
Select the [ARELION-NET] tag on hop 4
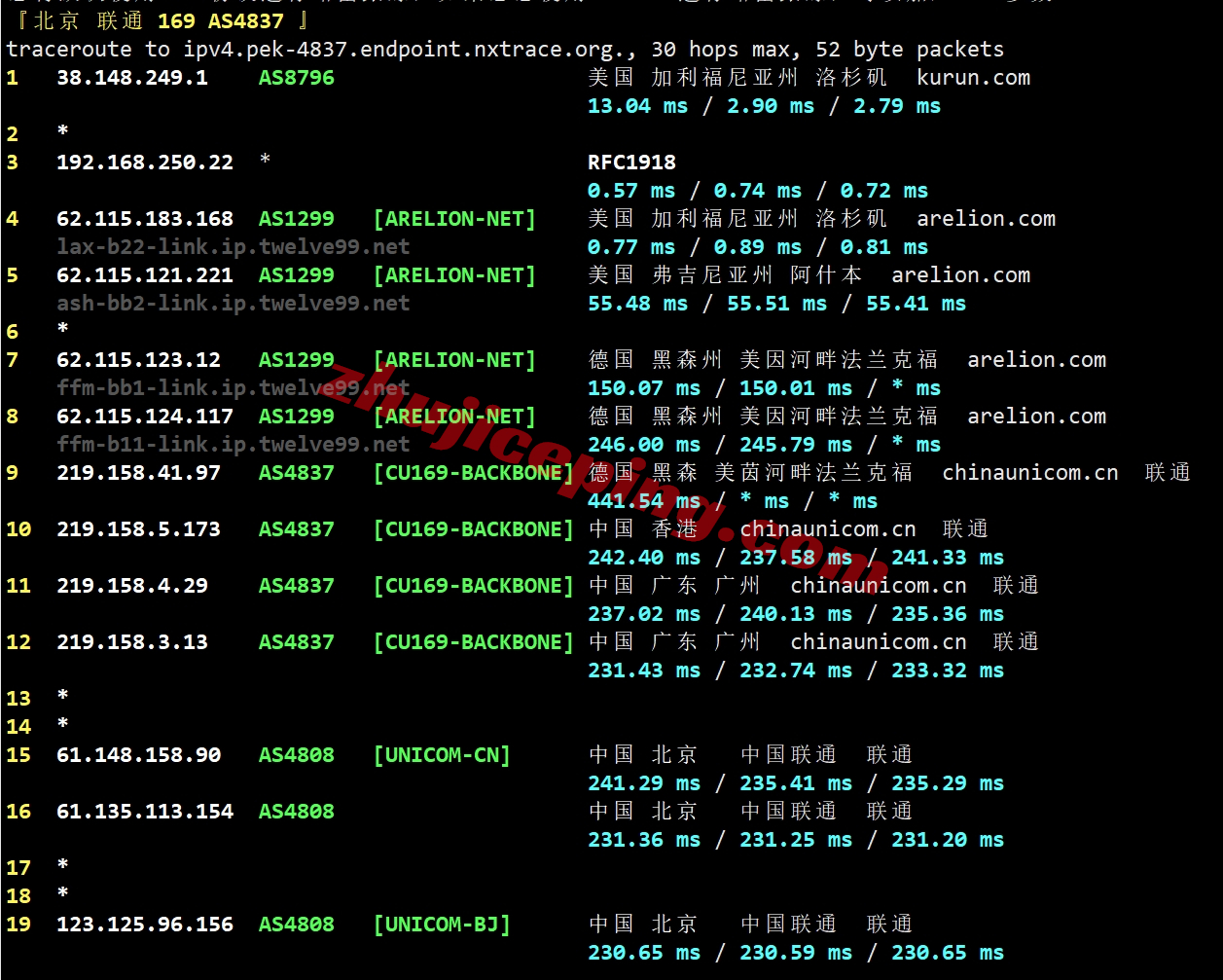tap(455, 219)
